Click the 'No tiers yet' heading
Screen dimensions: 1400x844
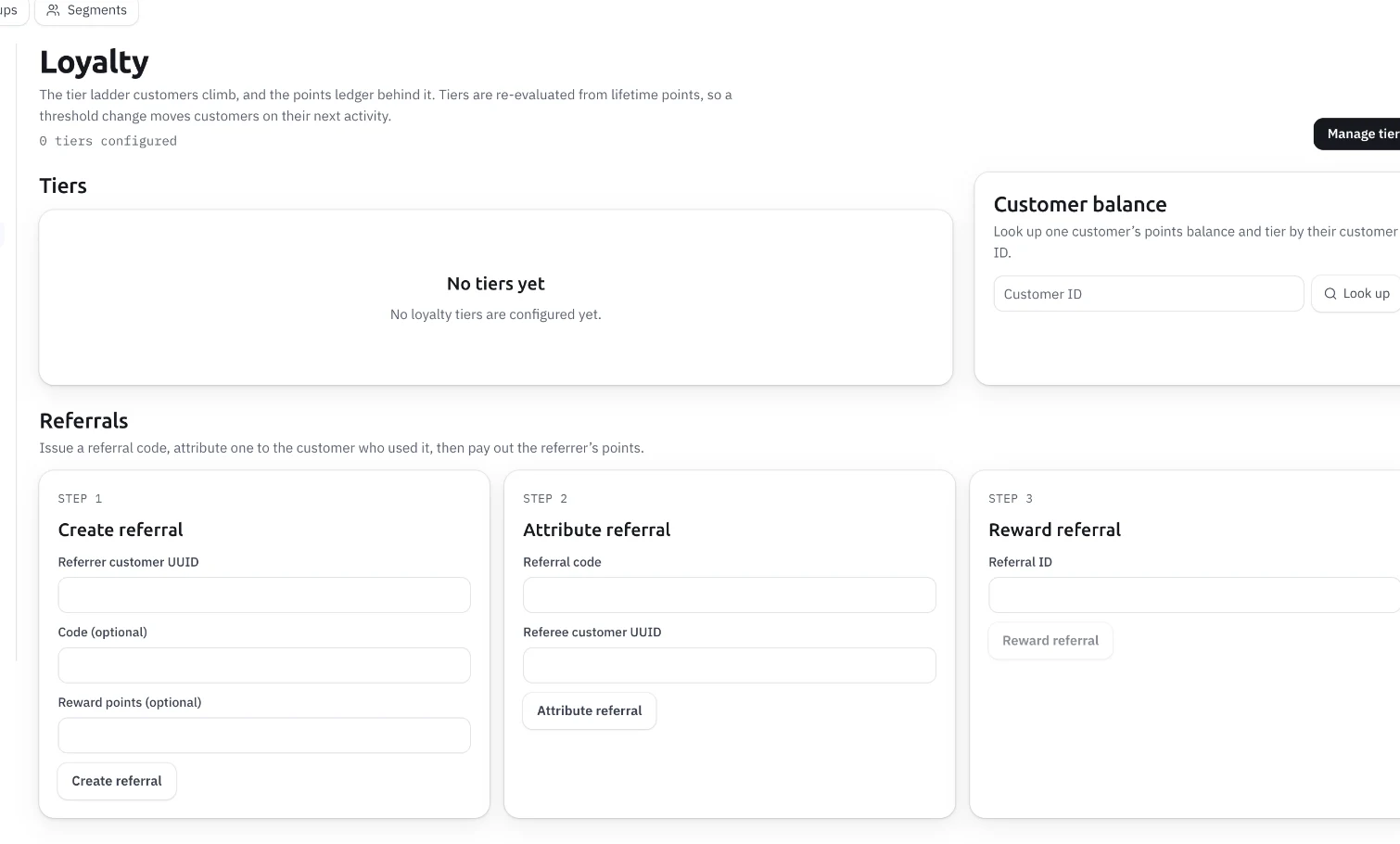tap(496, 284)
